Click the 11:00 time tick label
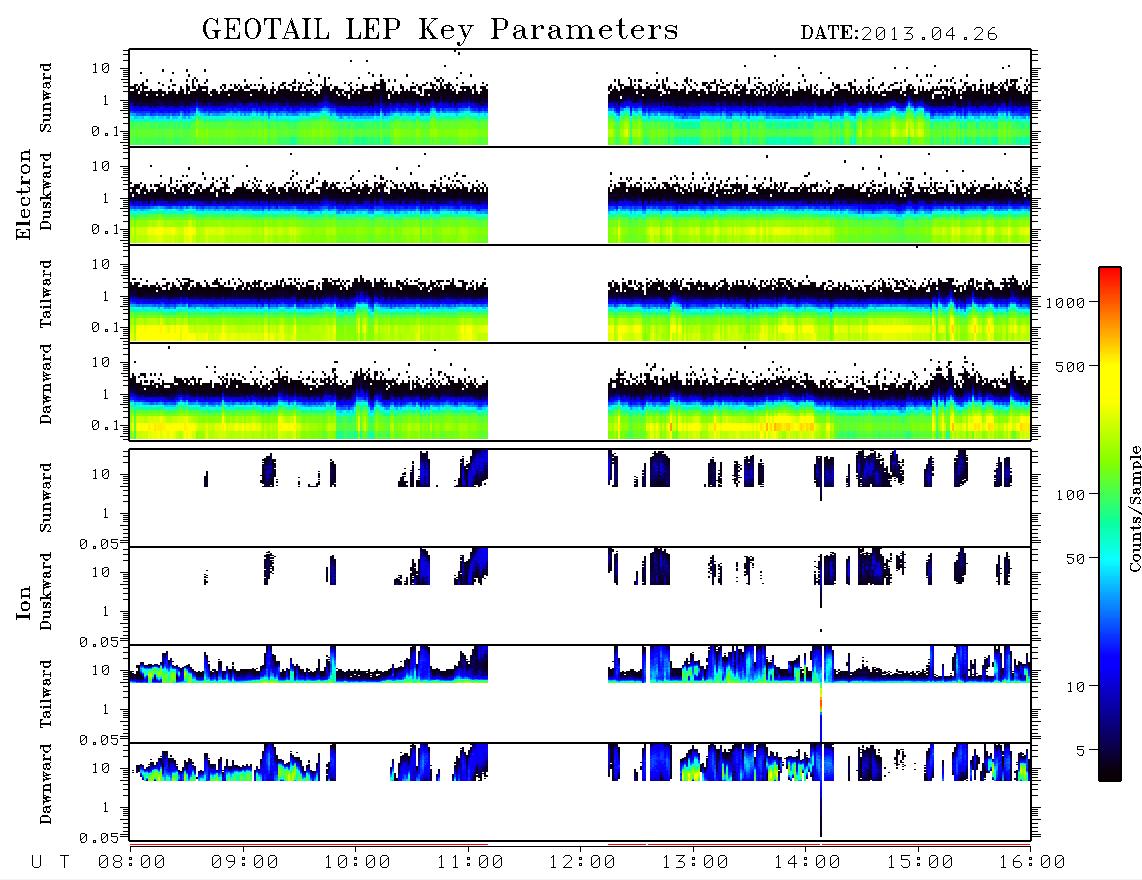1142x880 pixels. coord(470,863)
